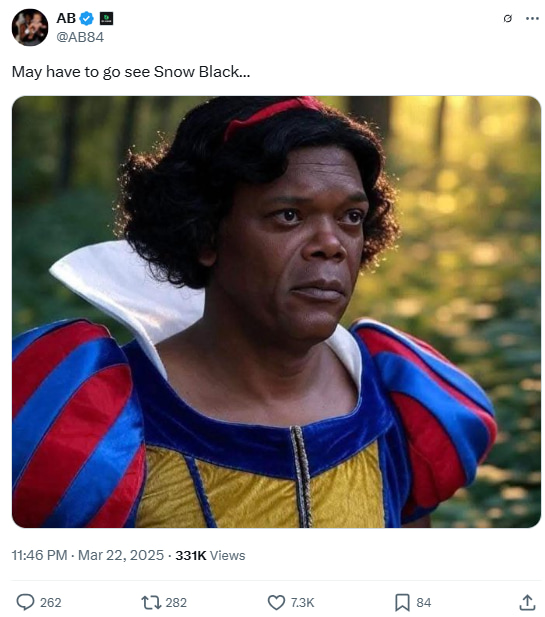The height and width of the screenshot is (617, 545).
Task: Click the reply speech bubble icon
Action: click(25, 602)
